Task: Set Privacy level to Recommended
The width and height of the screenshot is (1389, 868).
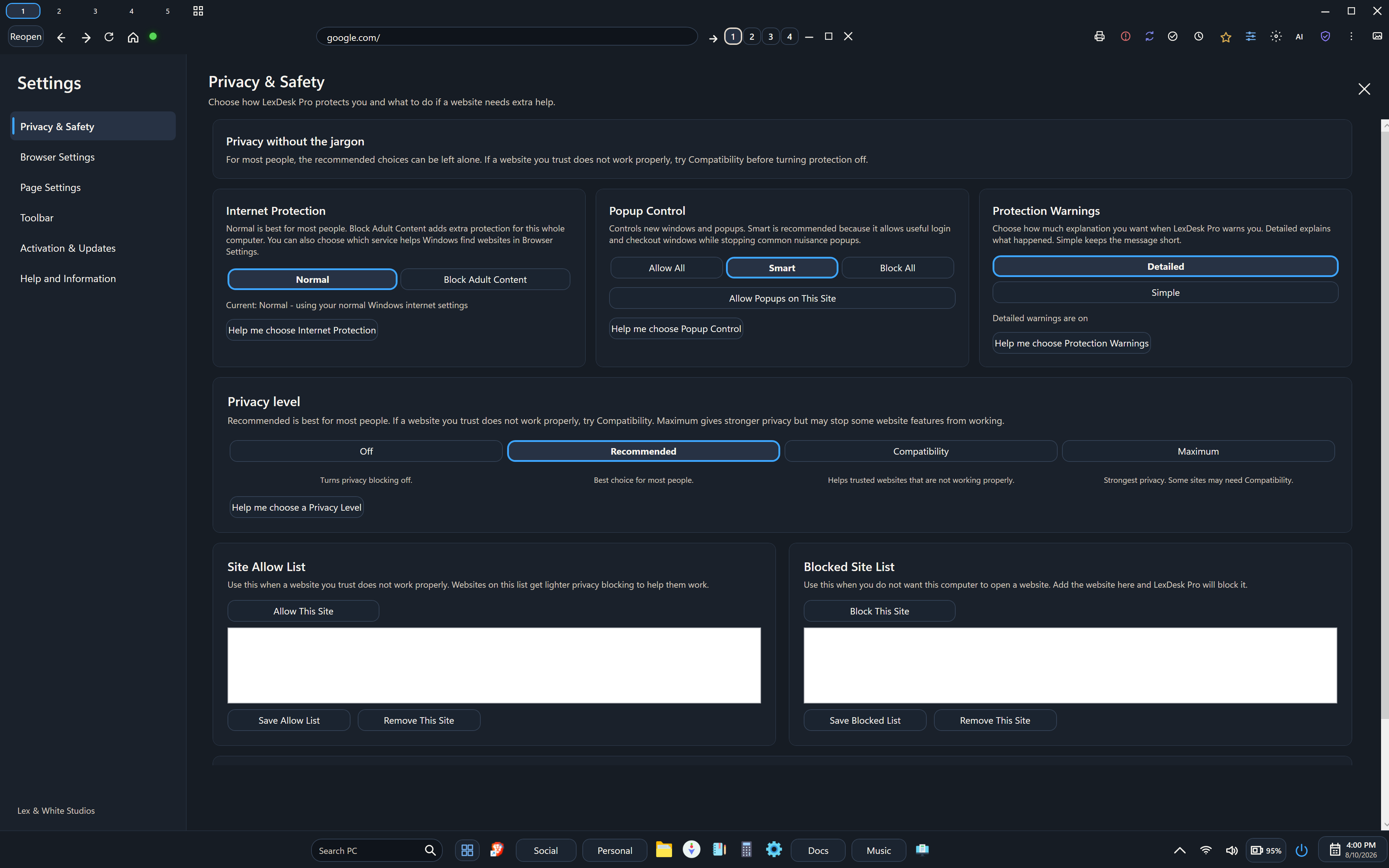Action: (643, 451)
